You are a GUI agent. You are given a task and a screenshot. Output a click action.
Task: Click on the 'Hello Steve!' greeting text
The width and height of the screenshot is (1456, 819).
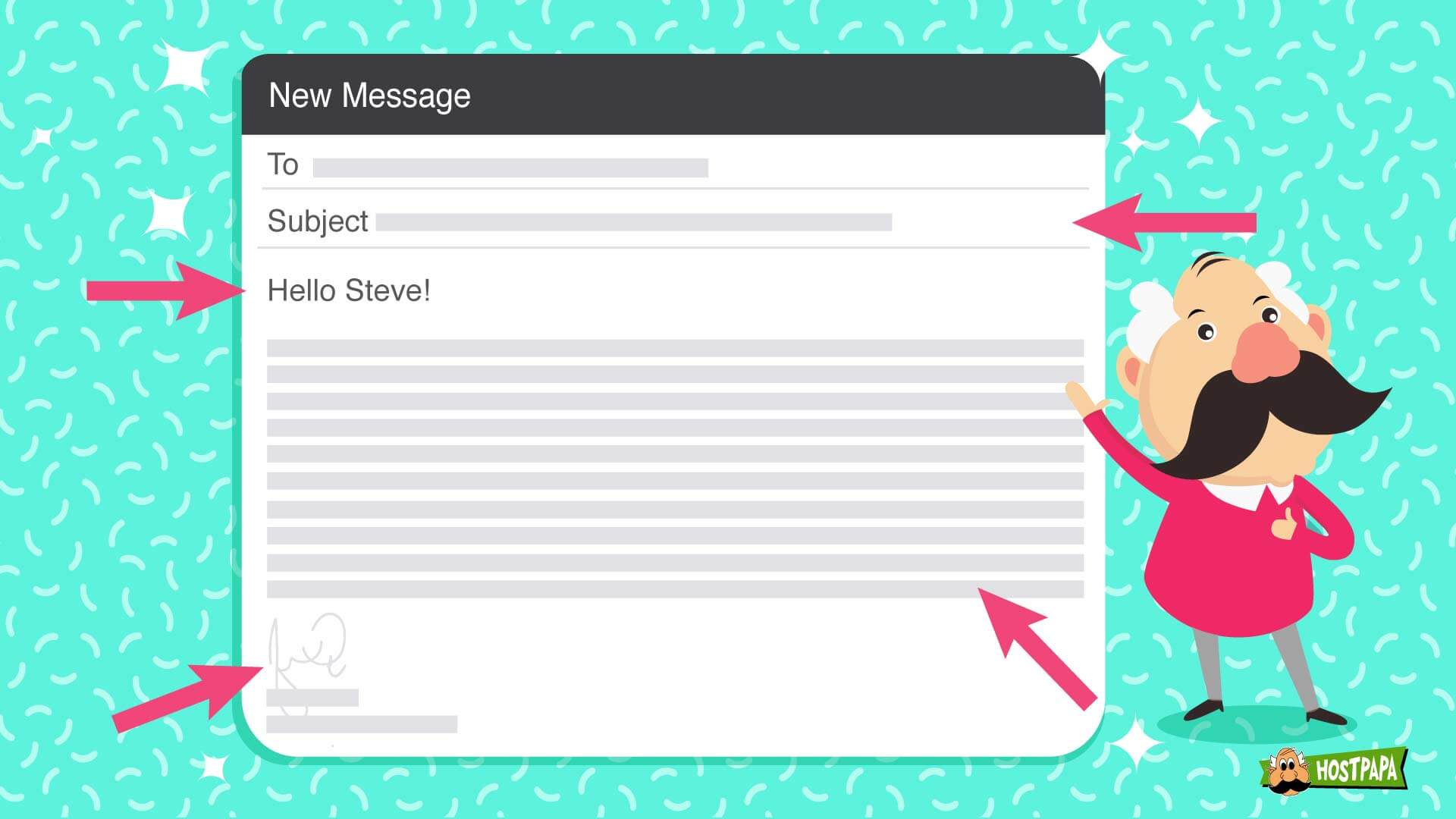coord(349,290)
